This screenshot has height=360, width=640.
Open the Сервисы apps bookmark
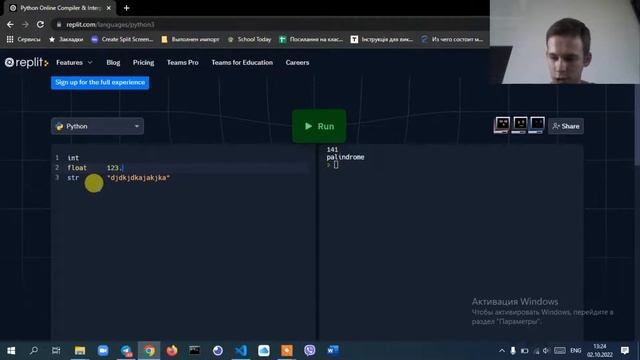24,39
